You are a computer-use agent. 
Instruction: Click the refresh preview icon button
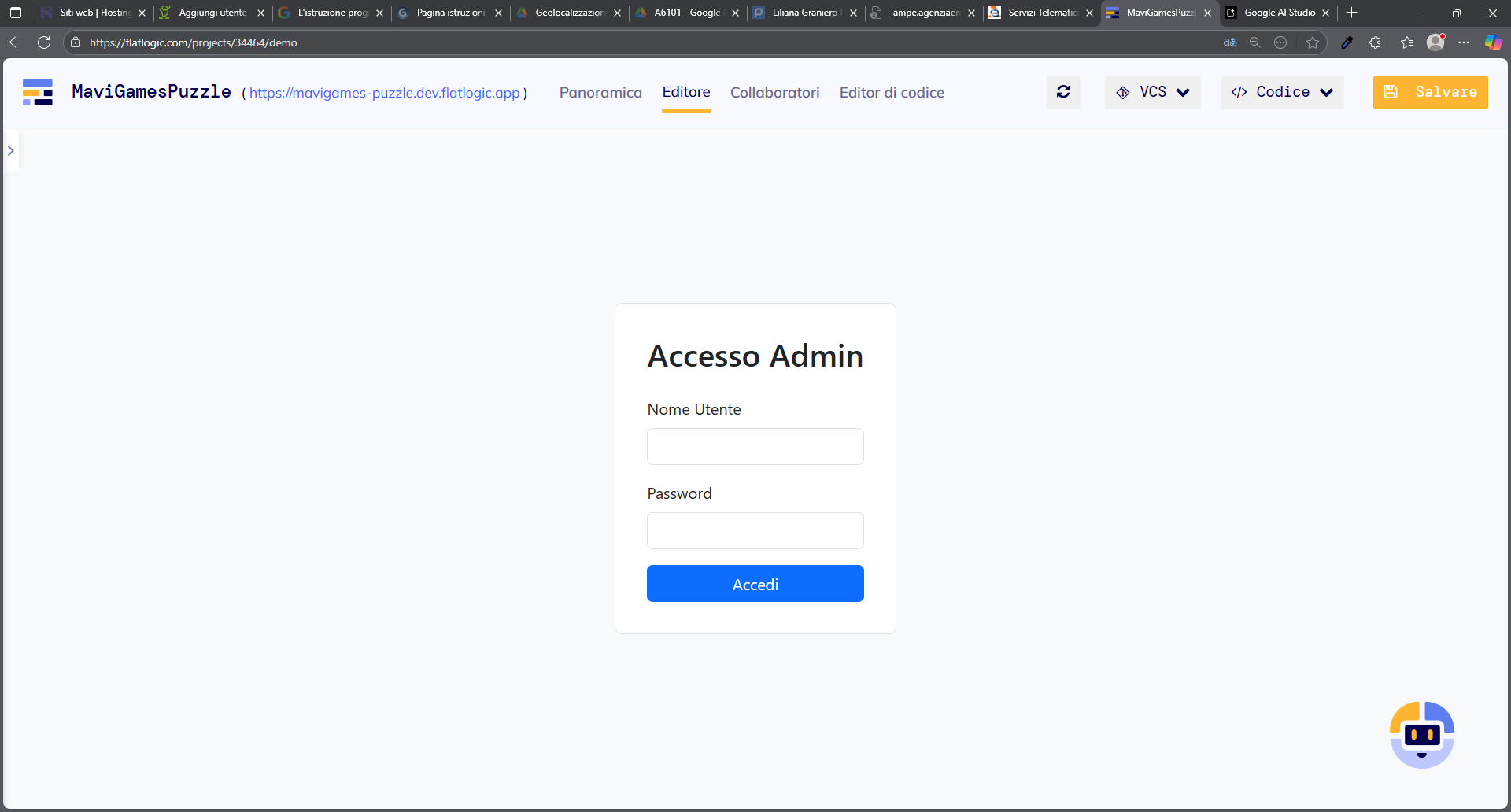tap(1062, 92)
